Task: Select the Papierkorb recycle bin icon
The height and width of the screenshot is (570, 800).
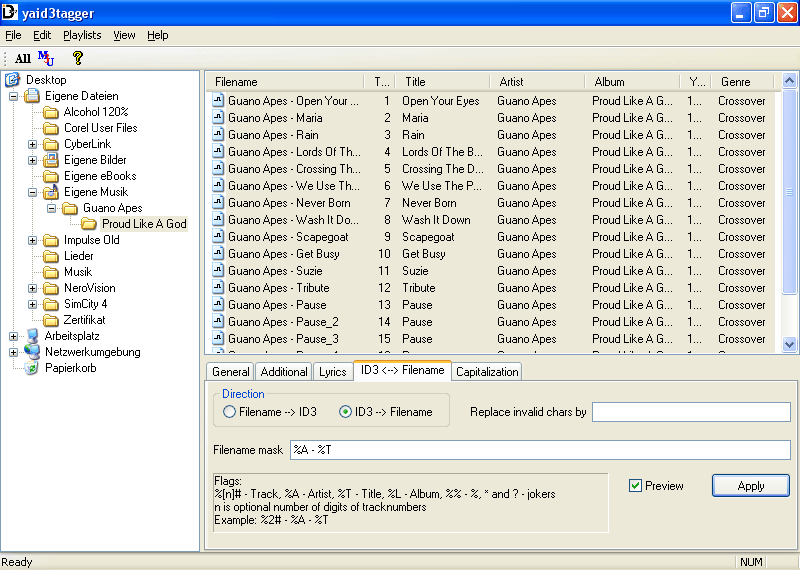Action: (32, 368)
